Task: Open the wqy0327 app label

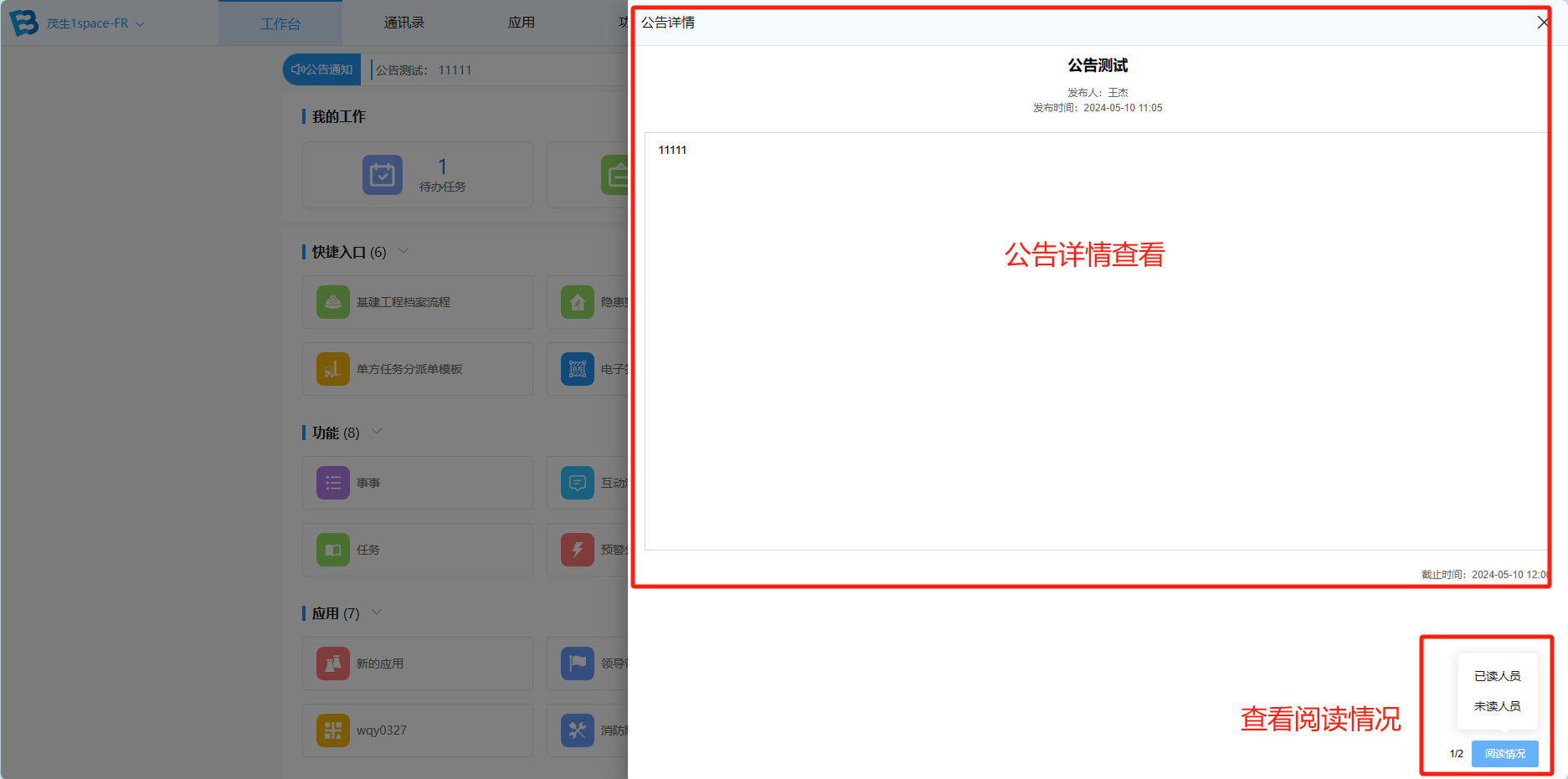Action: [x=382, y=730]
